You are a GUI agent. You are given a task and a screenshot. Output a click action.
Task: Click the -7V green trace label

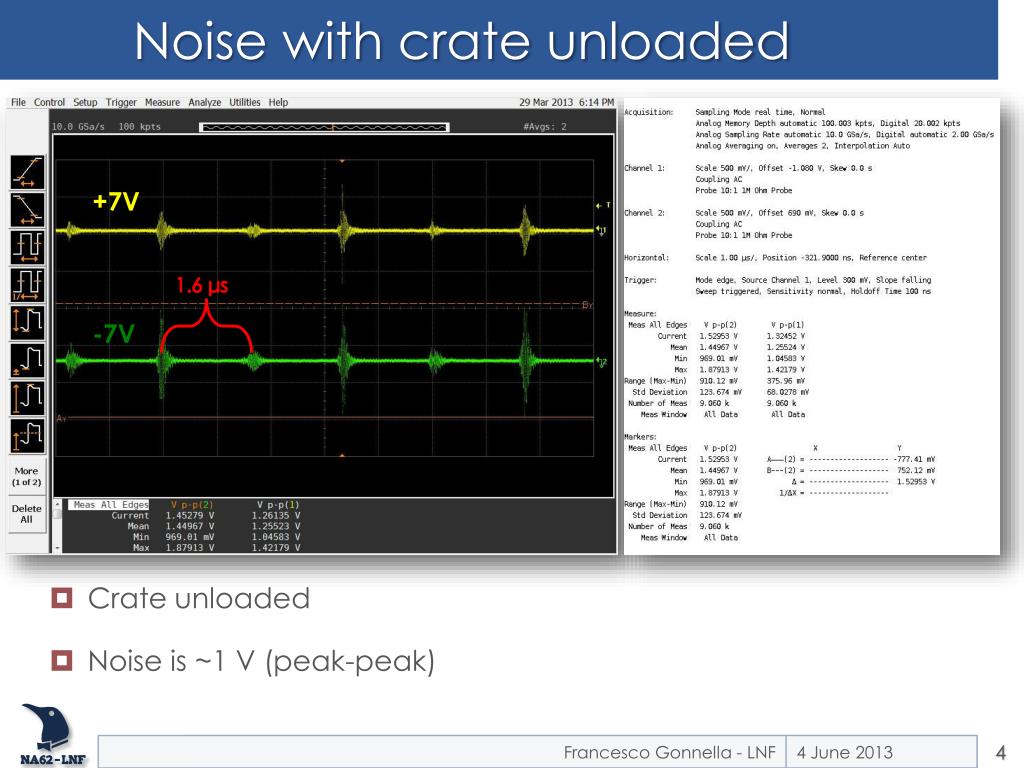click(x=114, y=334)
